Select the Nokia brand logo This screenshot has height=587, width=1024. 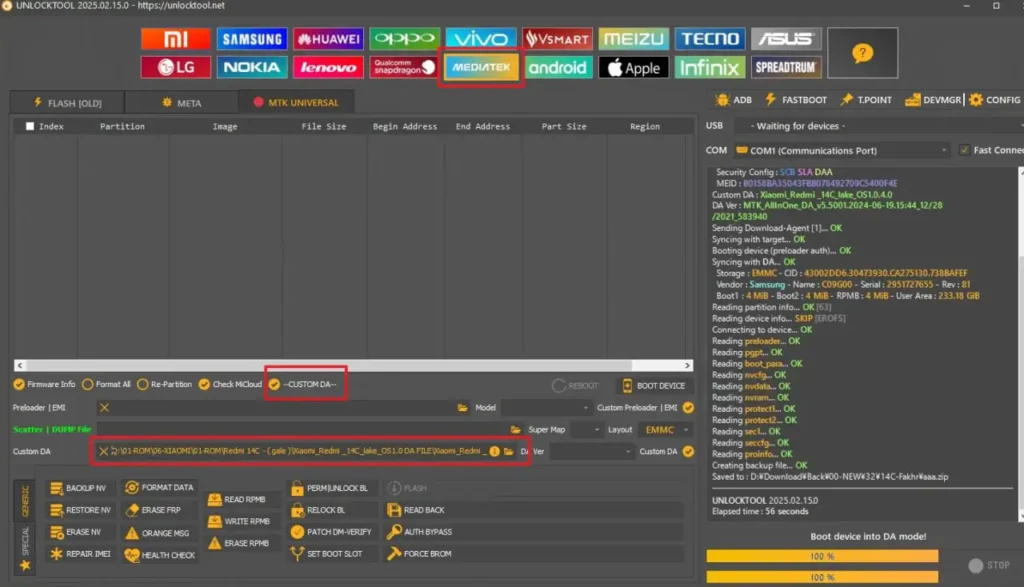click(251, 67)
